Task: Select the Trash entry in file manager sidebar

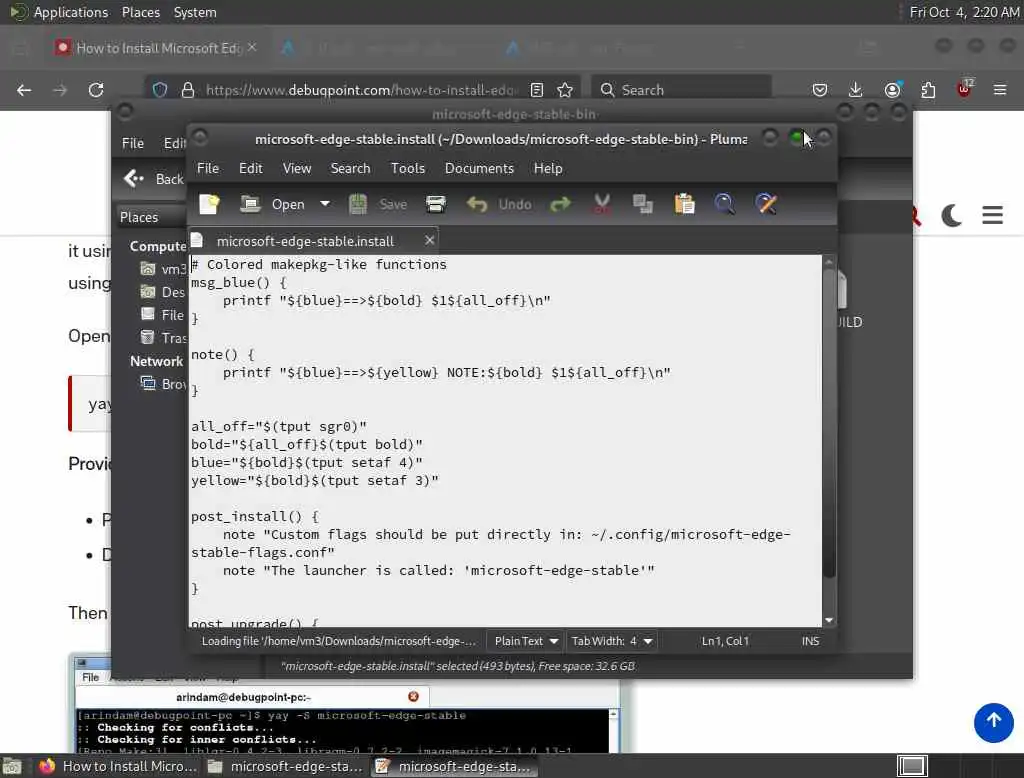Action: (x=164, y=338)
